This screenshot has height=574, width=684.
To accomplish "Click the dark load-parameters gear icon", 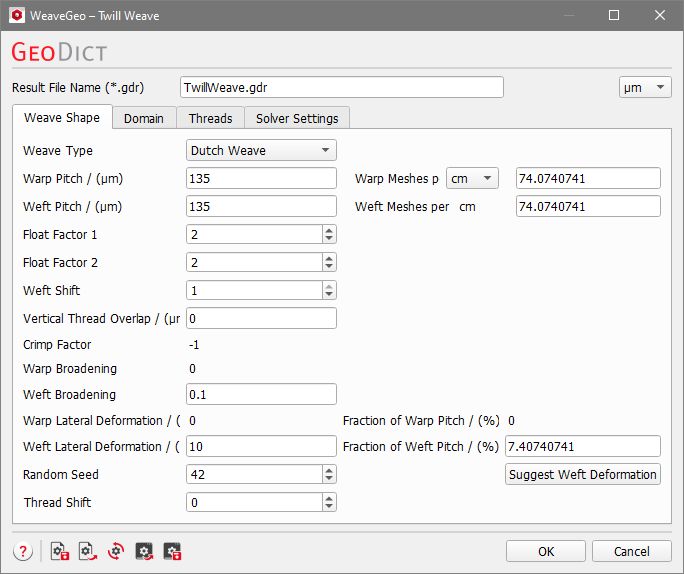I will [144, 551].
